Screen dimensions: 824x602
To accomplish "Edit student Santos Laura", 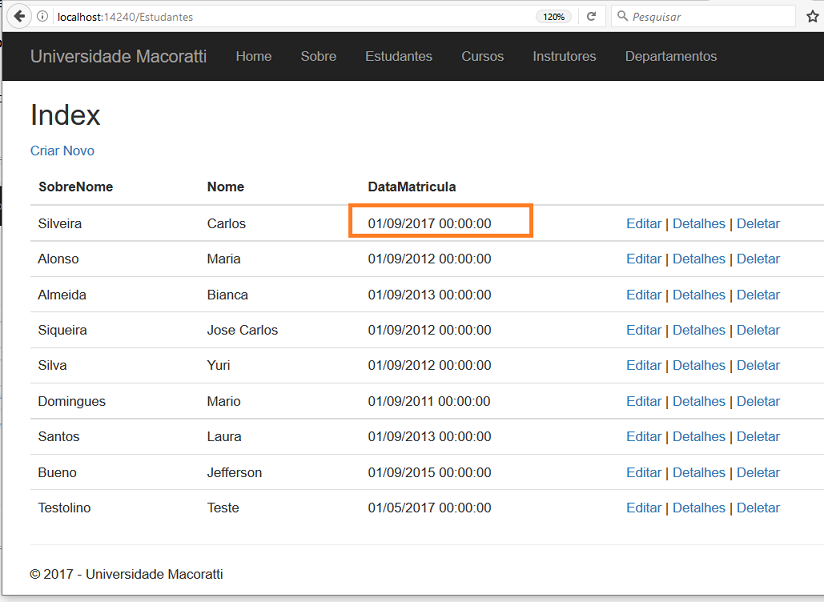I will tap(644, 437).
